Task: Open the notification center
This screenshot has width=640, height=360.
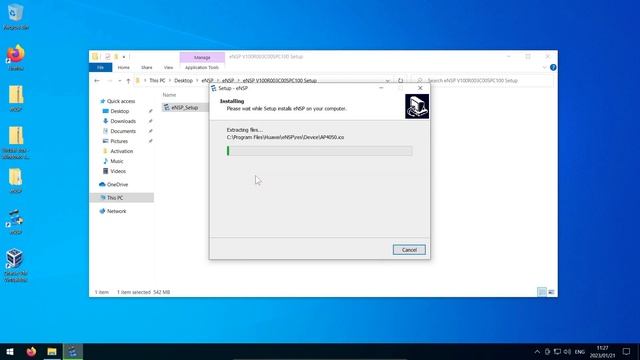Action: pos(627,351)
